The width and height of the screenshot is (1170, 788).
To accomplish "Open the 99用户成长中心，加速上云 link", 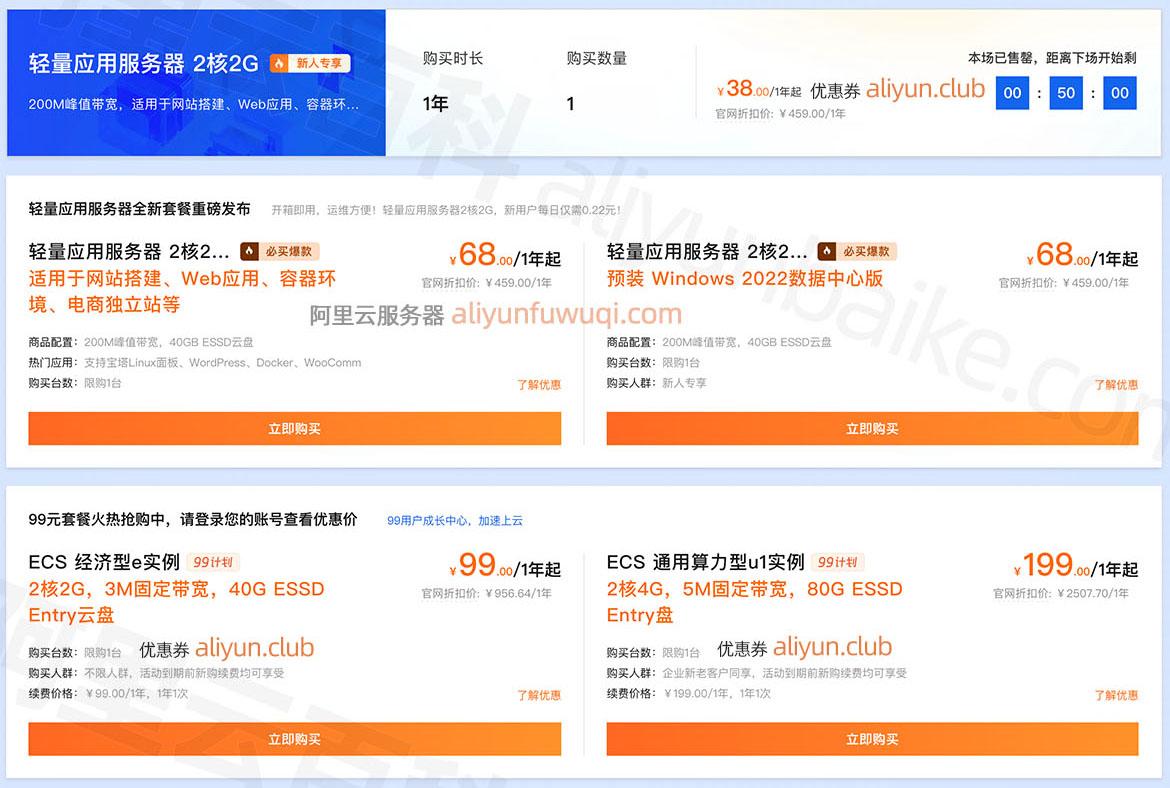I will coord(454,520).
